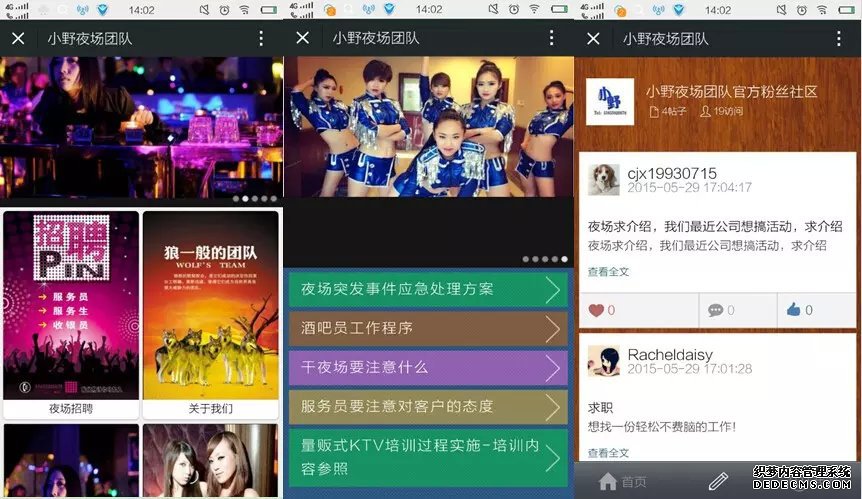The height and width of the screenshot is (499, 862).
Task: Close the middle phone's 小野夜场团队 page
Action: (x=302, y=37)
